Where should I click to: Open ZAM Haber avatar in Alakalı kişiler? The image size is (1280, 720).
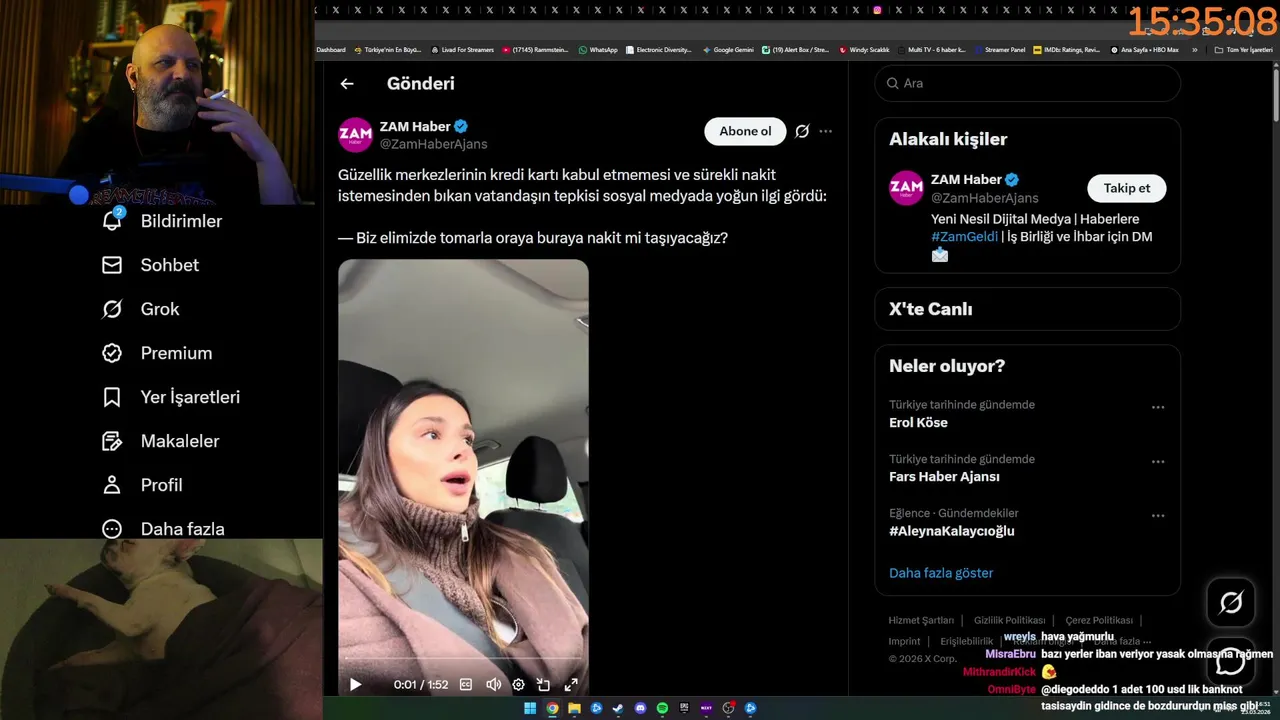coord(906,188)
